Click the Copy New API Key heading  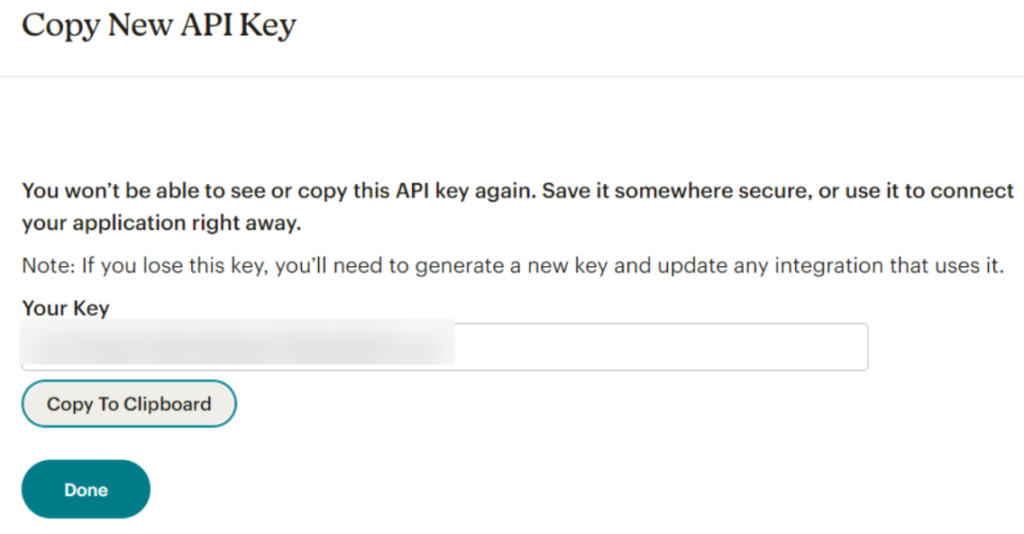click(158, 25)
